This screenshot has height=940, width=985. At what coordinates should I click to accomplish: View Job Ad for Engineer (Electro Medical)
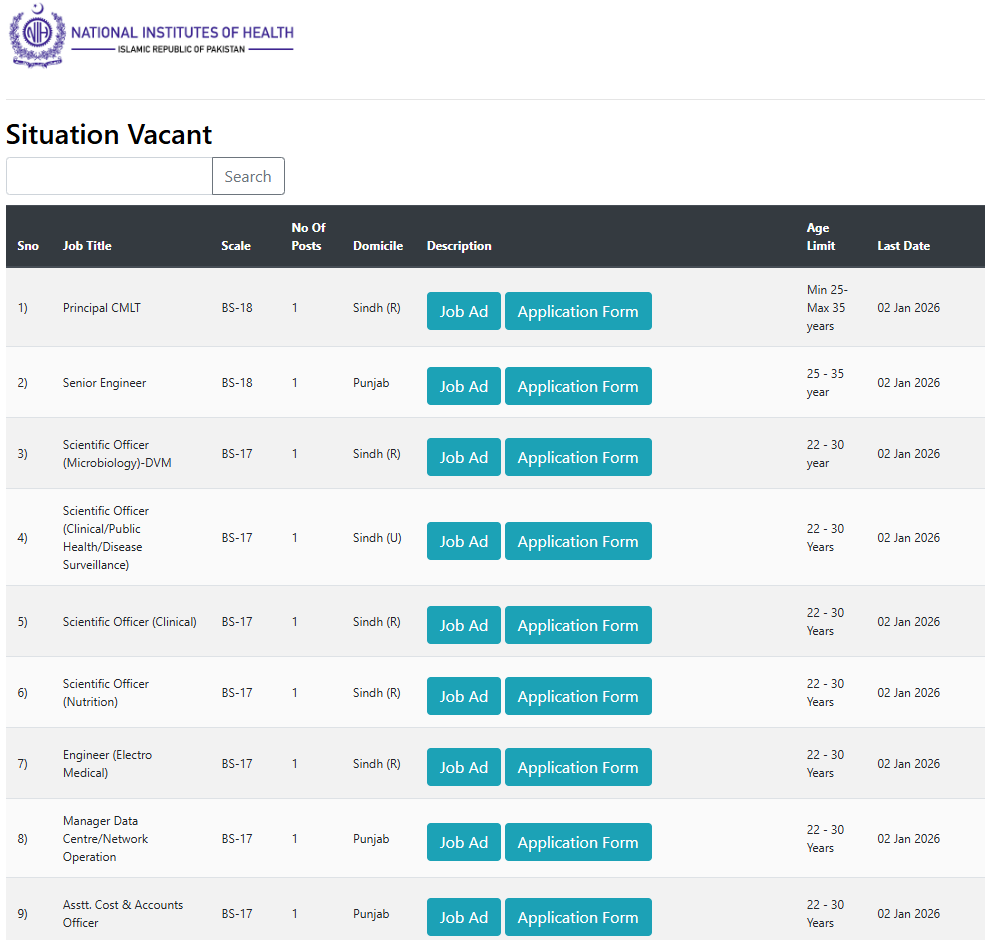pyautogui.click(x=463, y=767)
